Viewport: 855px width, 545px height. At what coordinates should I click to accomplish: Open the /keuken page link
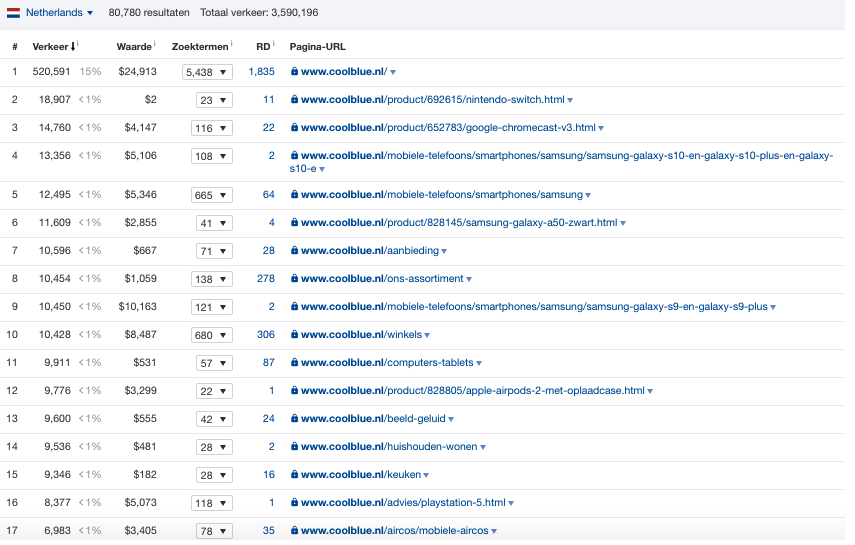point(361,475)
